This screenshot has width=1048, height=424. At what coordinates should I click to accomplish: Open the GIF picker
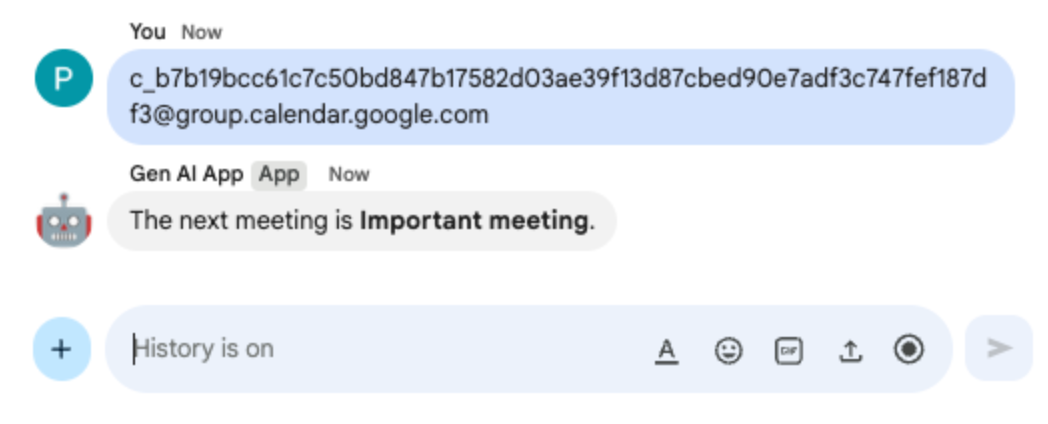[x=789, y=350]
